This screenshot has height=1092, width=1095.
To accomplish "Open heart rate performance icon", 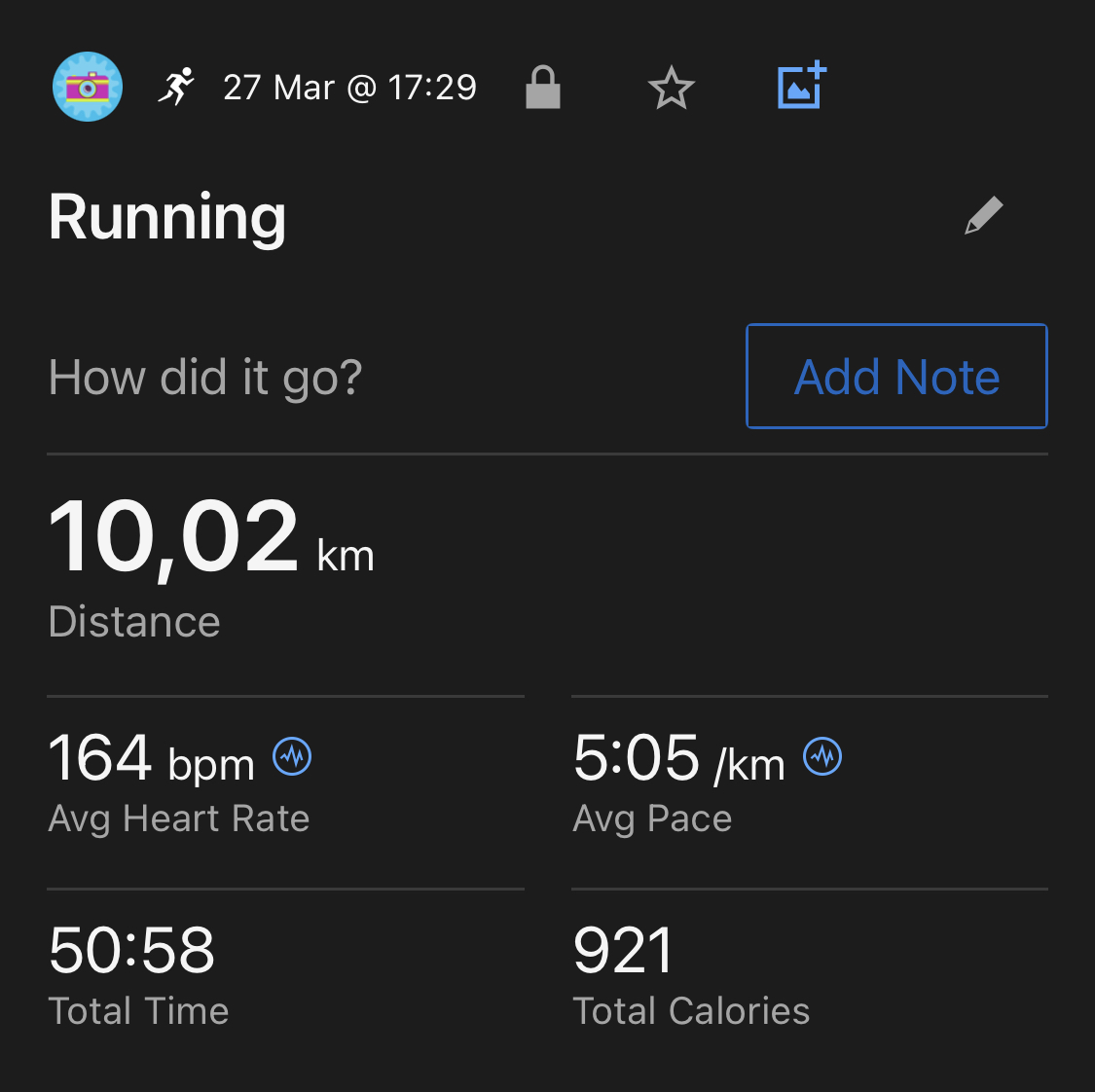I will [x=292, y=756].
